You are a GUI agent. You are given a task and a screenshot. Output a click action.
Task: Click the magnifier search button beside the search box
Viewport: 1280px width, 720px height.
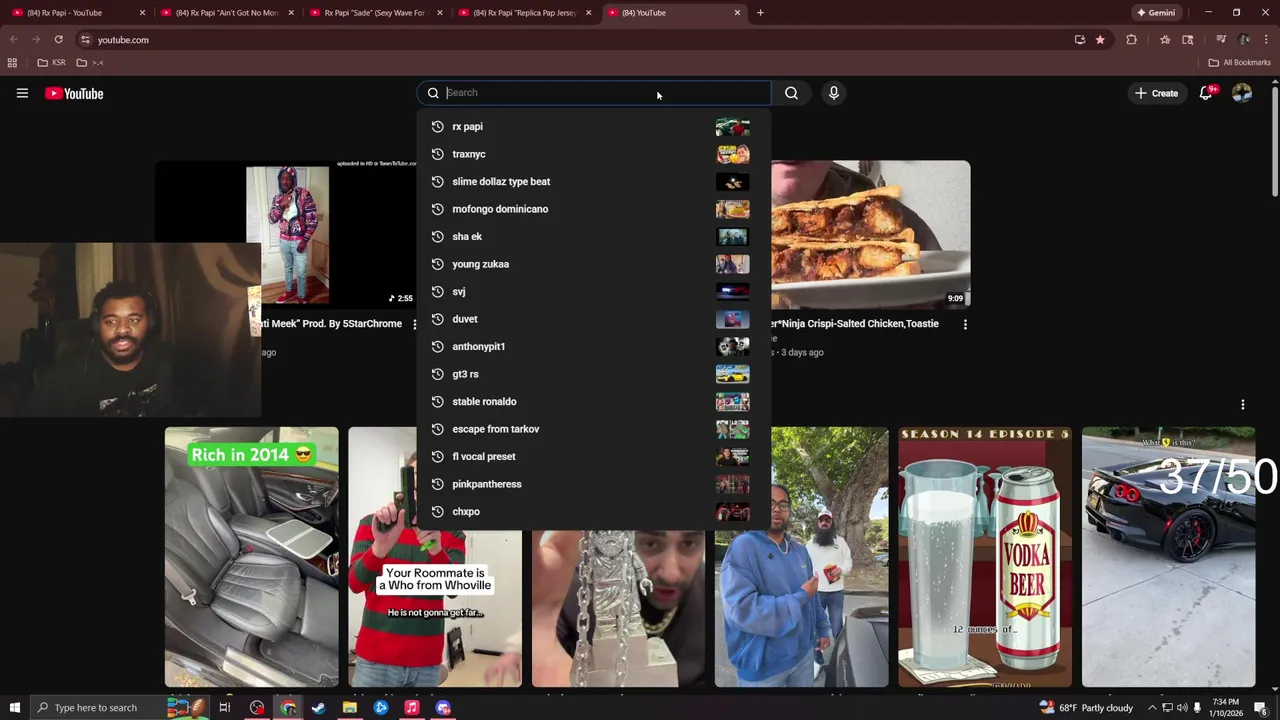coord(791,93)
